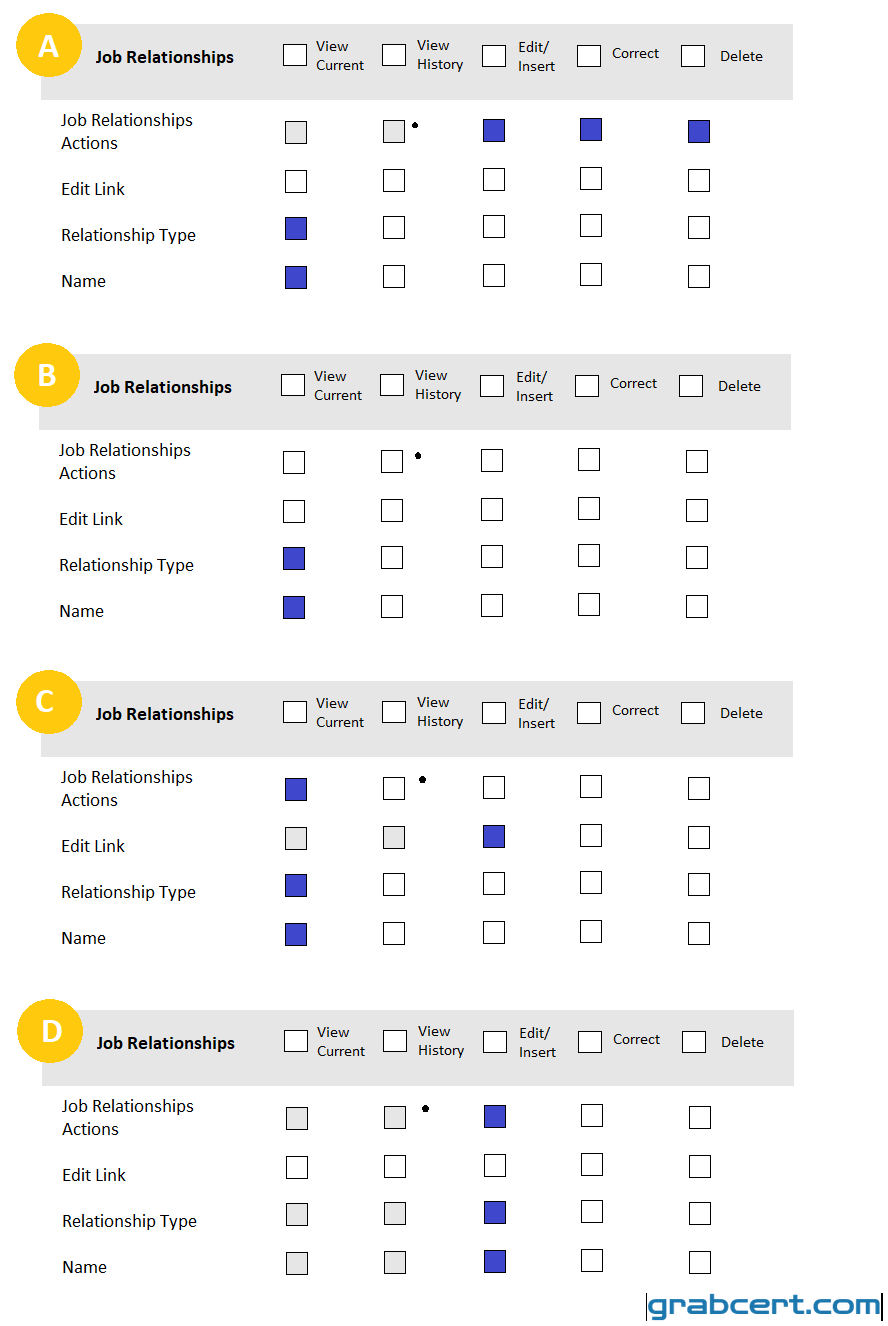
Task: Toggle option A Job Relationships Actions Correct checkbox
Action: pyautogui.click(x=591, y=129)
